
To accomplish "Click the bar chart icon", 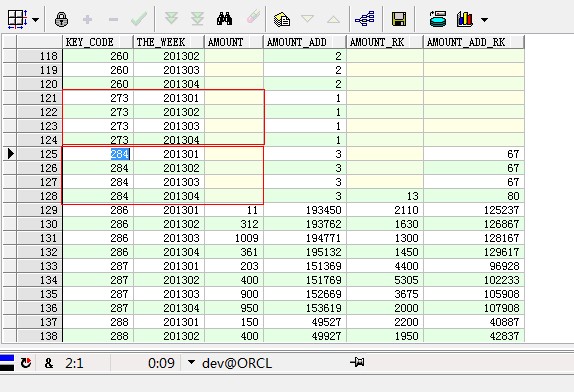I will [465, 19].
